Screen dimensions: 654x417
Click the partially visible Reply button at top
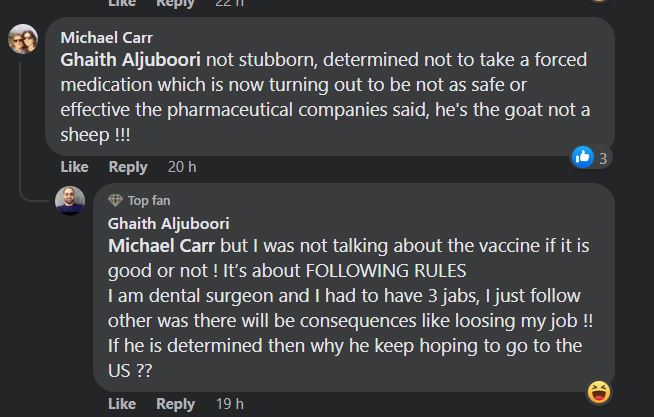point(175,4)
